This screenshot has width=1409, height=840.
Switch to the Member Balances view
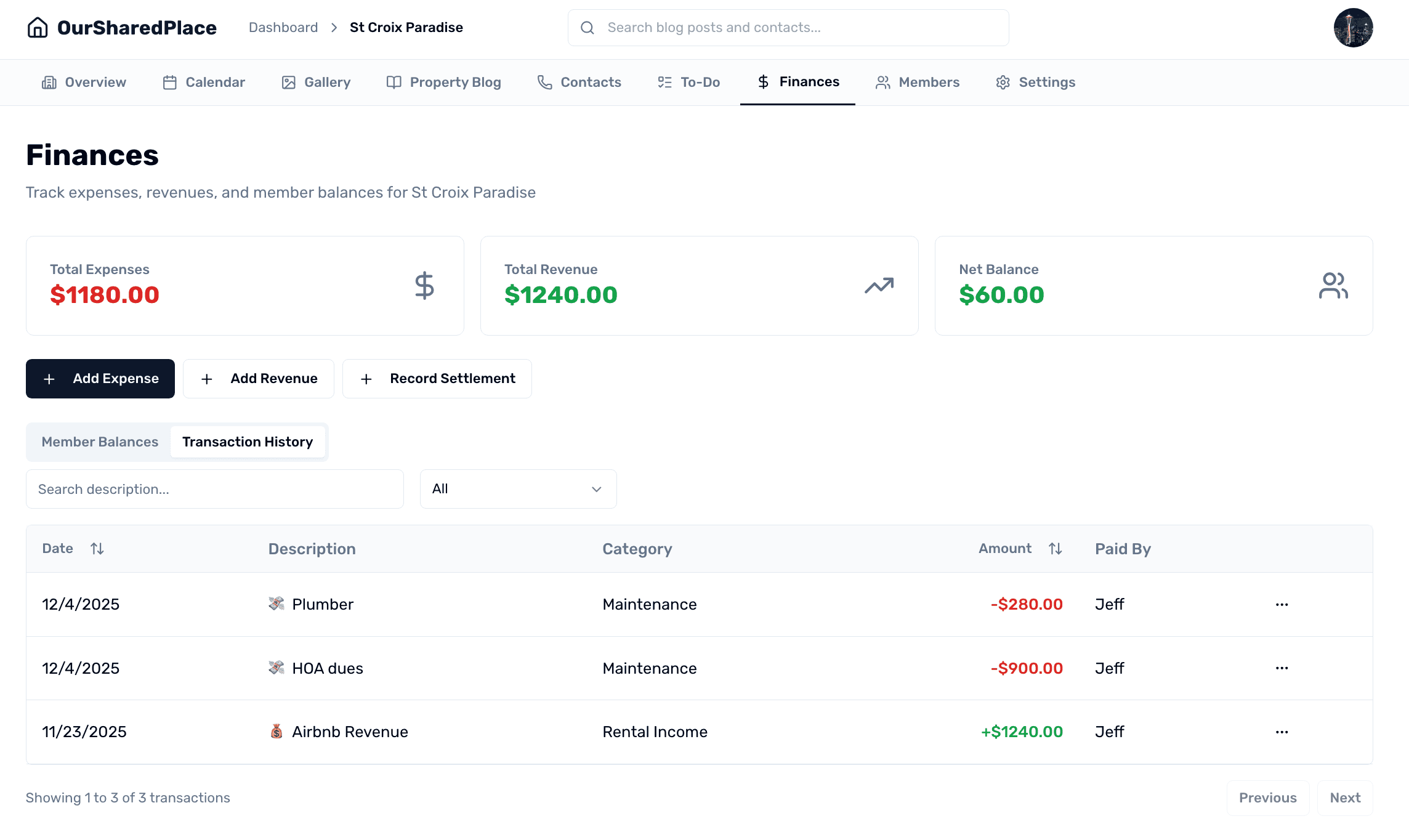pyautogui.click(x=99, y=442)
